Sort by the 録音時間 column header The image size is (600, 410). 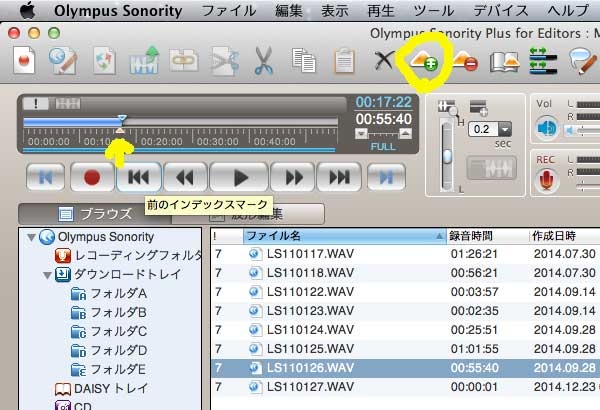[x=488, y=236]
